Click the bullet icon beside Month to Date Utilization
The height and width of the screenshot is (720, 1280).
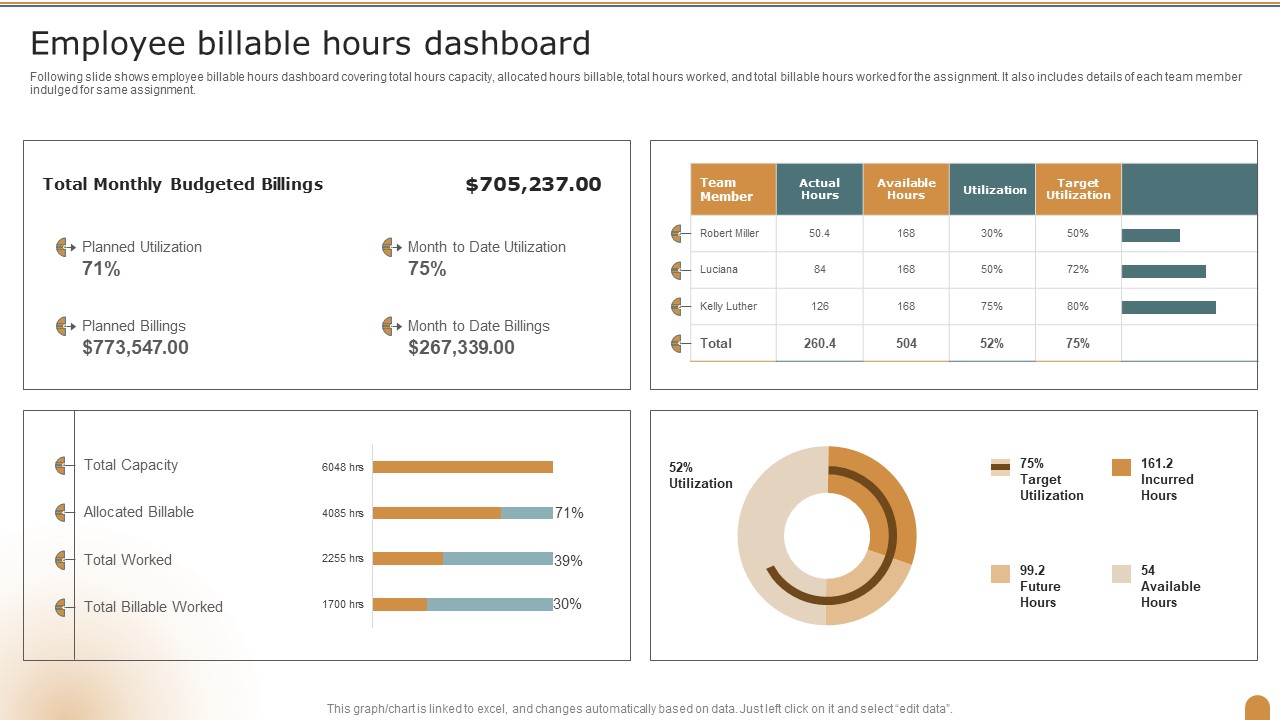click(392, 247)
